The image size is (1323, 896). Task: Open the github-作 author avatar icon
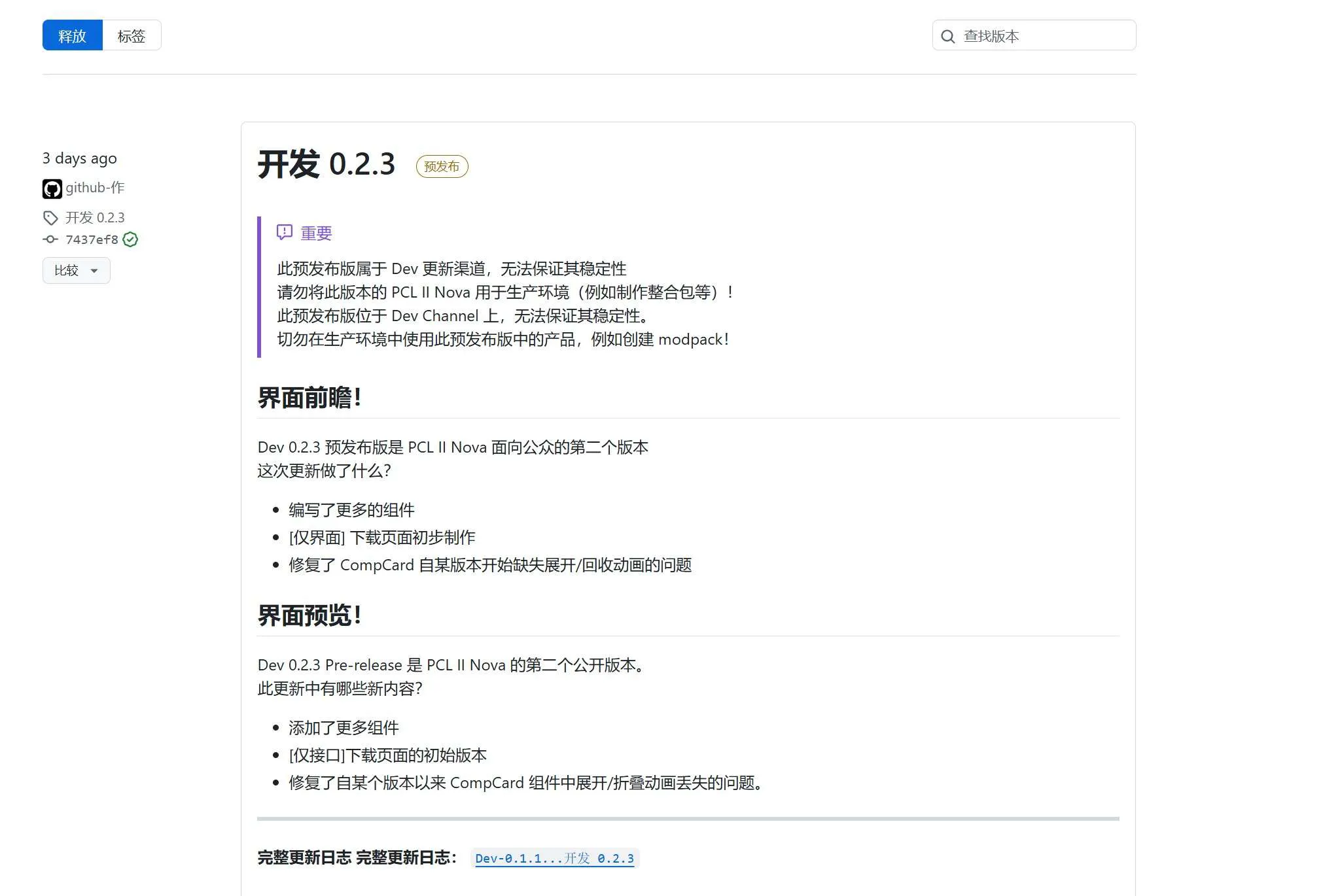(52, 189)
